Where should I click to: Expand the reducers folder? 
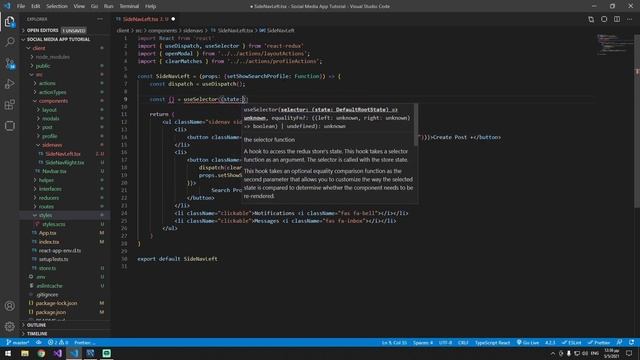tap(49, 198)
